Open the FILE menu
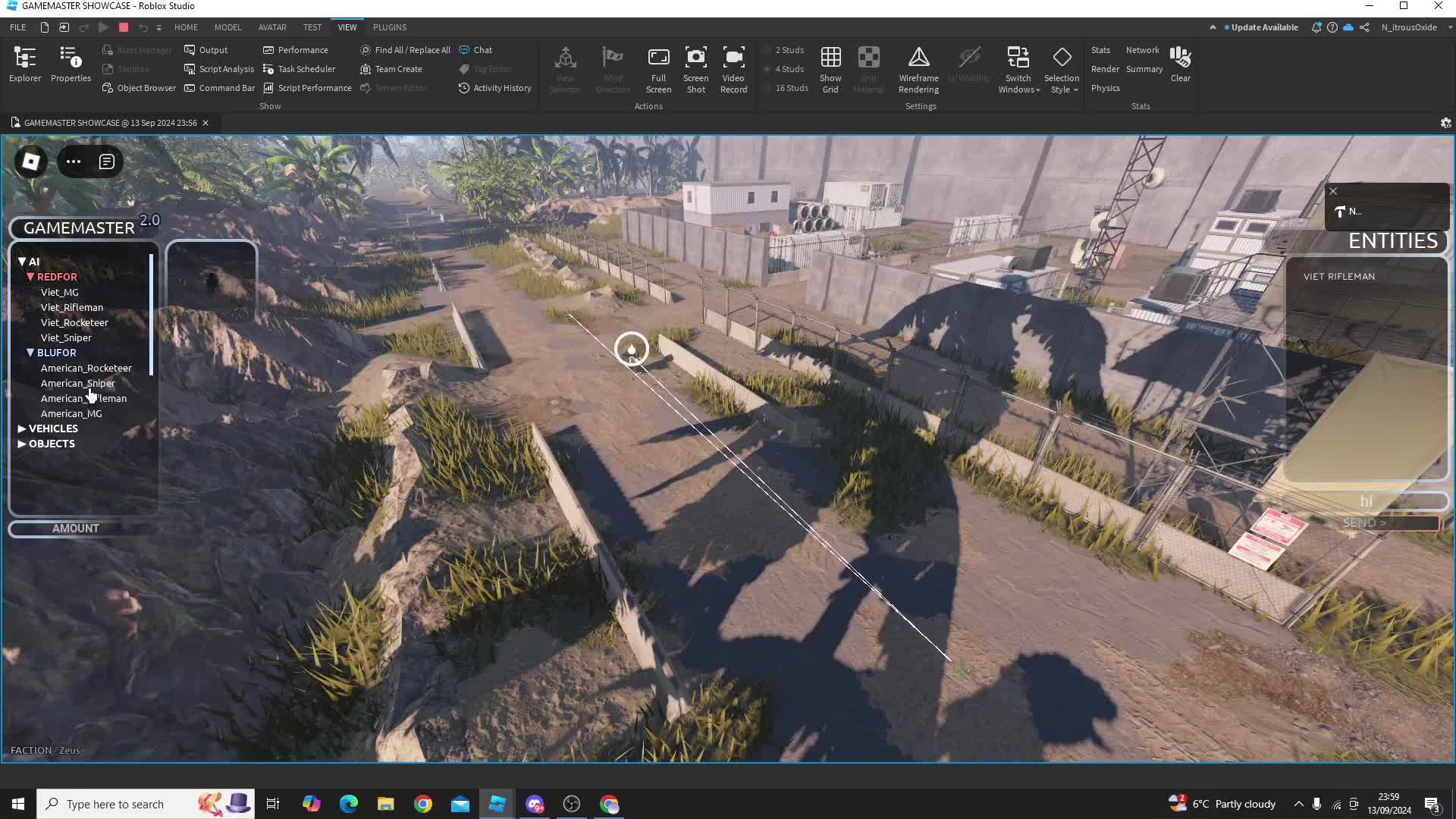 click(17, 27)
